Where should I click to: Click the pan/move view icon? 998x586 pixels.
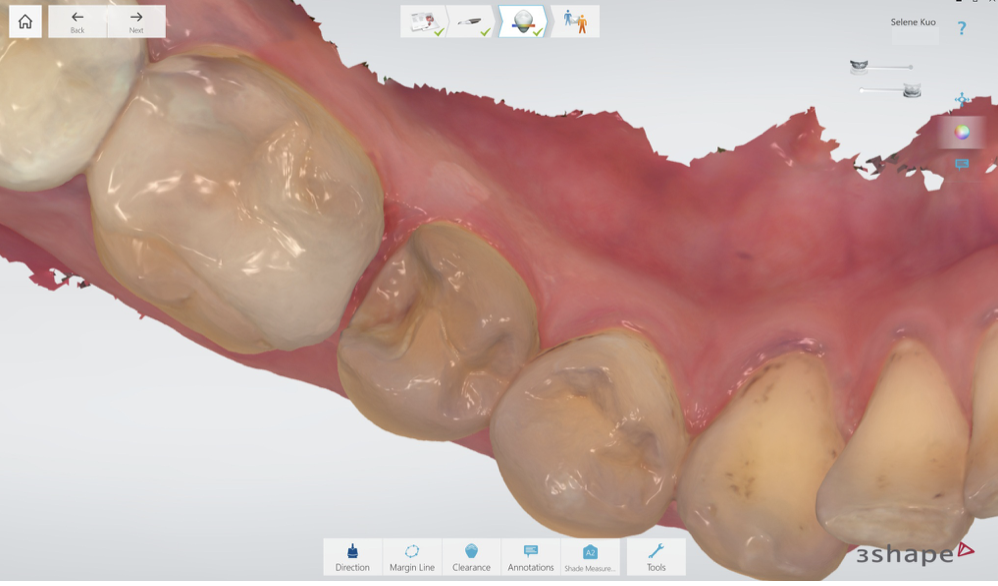[962, 99]
